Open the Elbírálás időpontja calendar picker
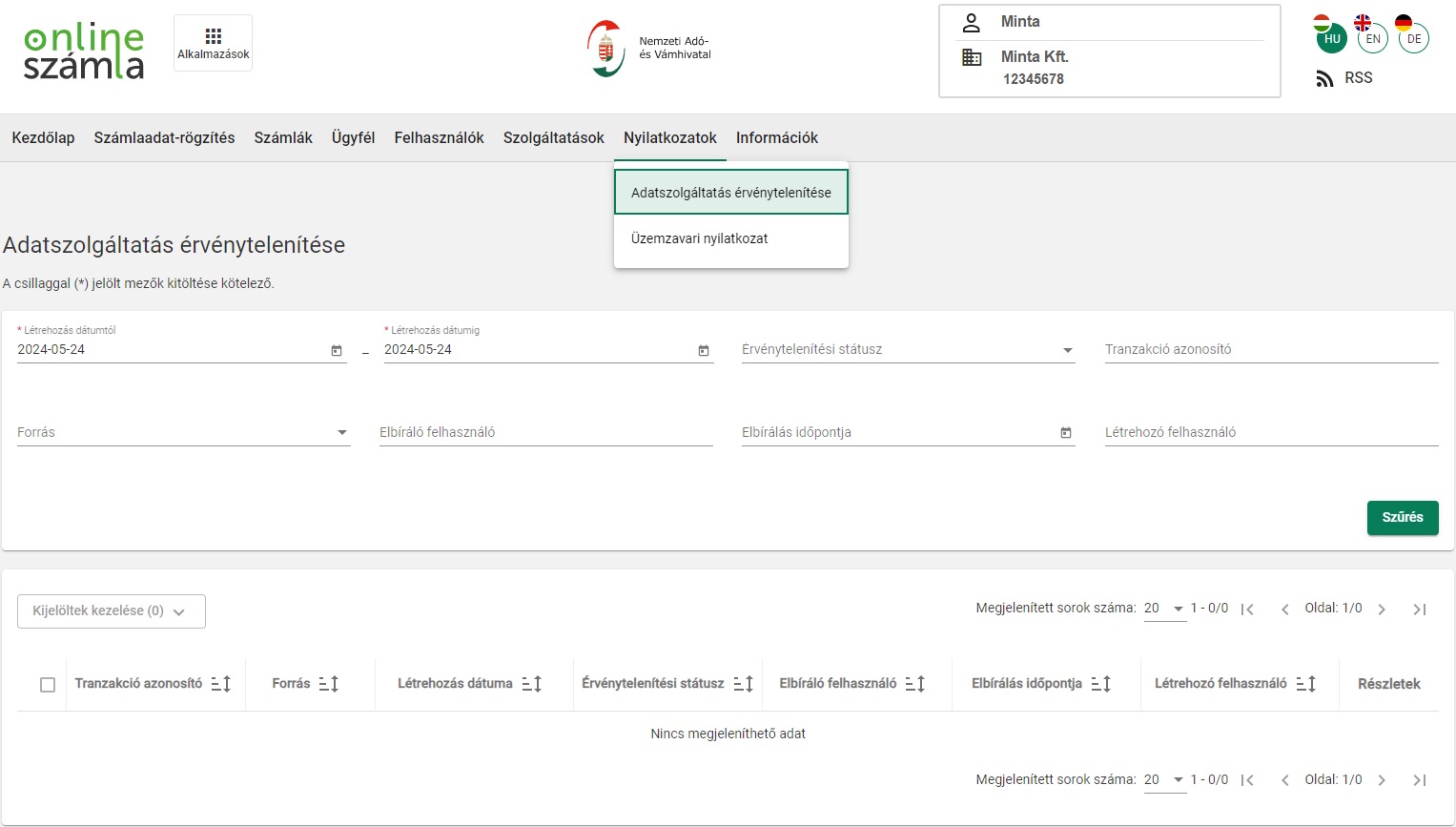Screen dimensions: 1456x827 coord(1066,433)
